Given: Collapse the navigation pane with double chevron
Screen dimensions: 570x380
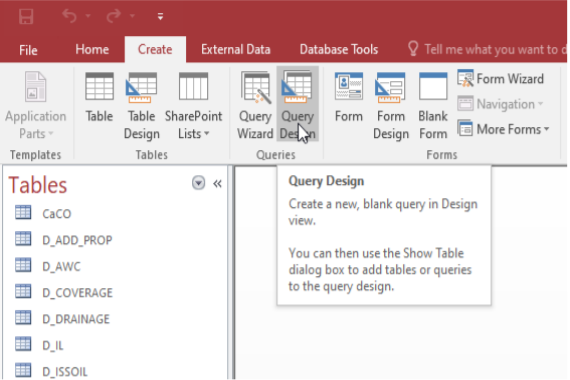Looking at the screenshot, I should point(217,184).
